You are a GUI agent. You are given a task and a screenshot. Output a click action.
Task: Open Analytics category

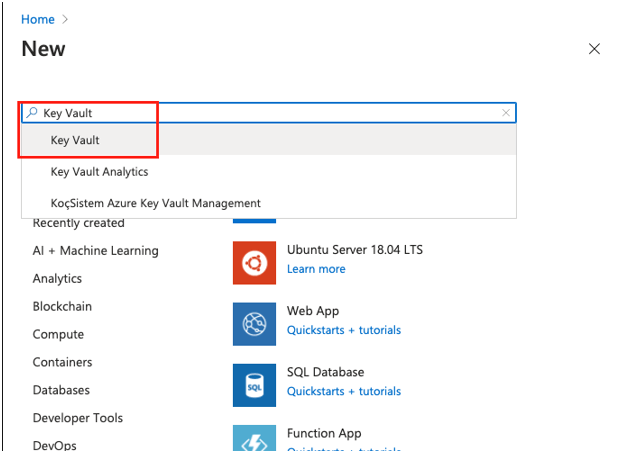[x=57, y=279]
